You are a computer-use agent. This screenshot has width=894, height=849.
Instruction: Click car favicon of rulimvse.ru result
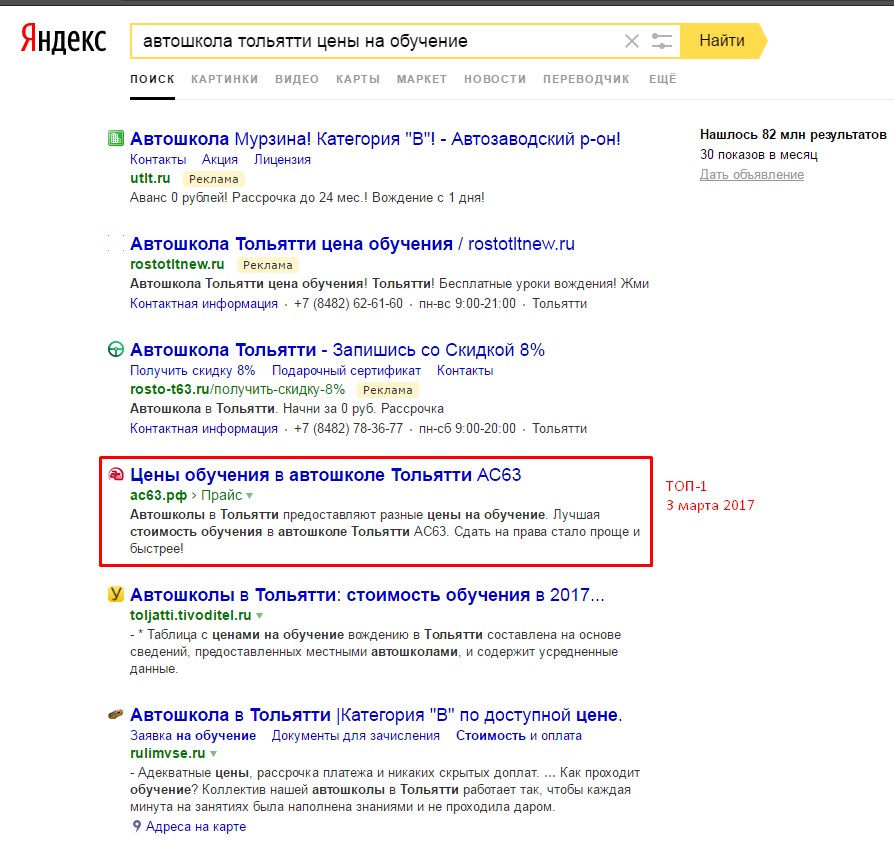tap(116, 714)
